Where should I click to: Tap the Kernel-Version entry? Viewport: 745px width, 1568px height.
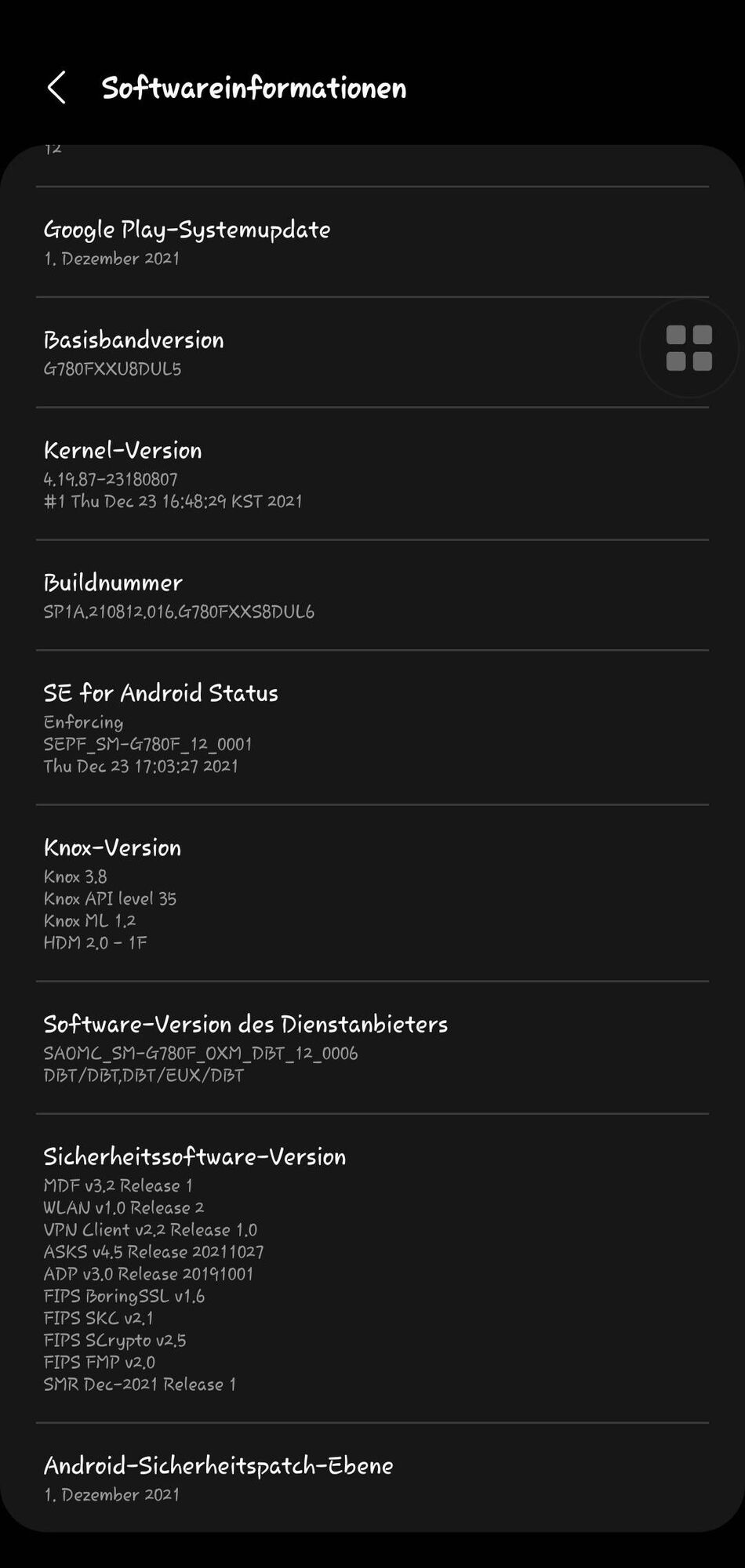tap(372, 474)
